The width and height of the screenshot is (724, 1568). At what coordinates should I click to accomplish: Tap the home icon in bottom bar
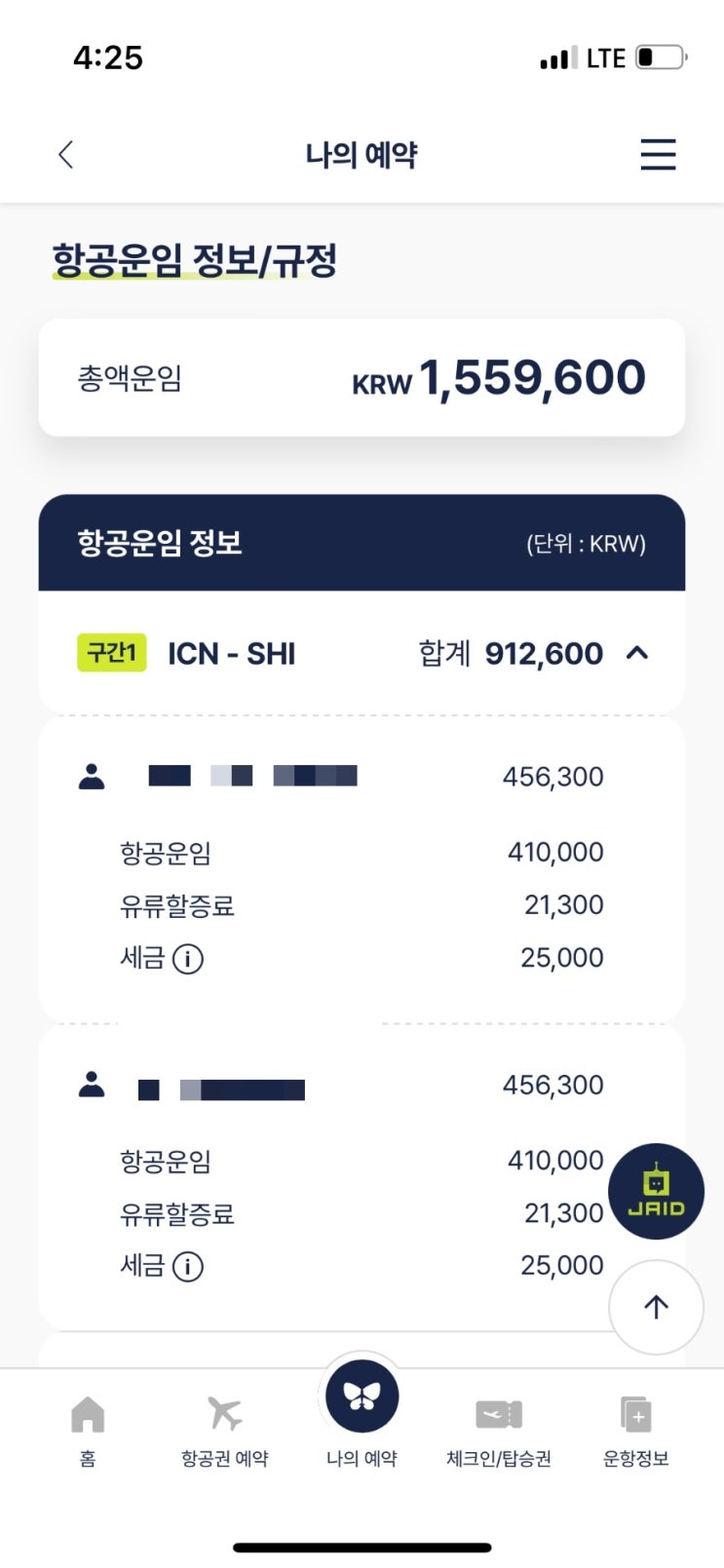pos(88,1415)
